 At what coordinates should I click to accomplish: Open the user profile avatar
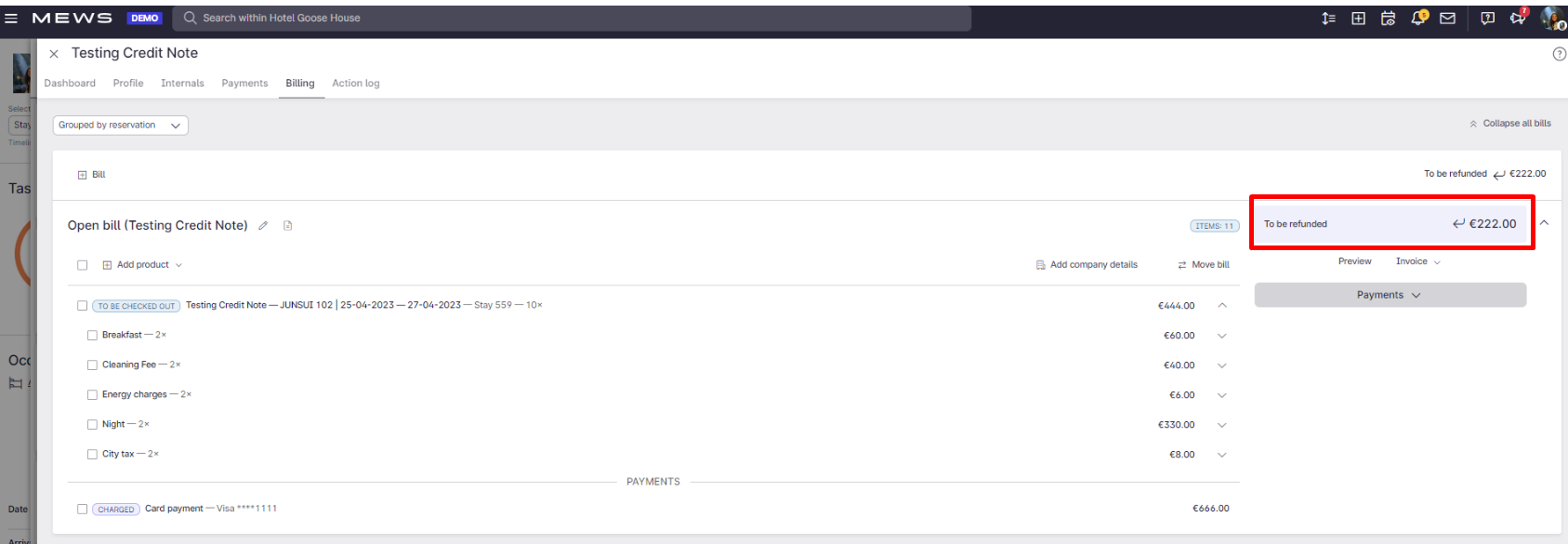[1552, 18]
